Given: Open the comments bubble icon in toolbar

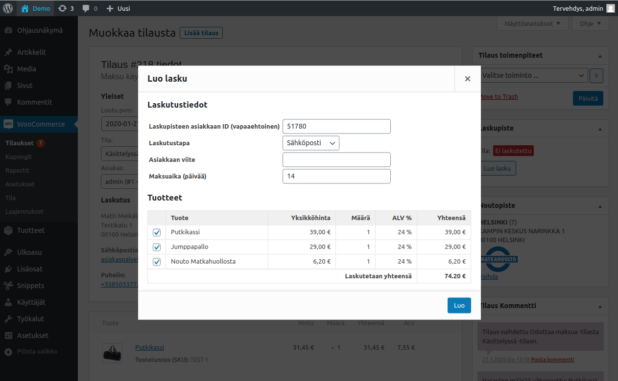Looking at the screenshot, I should pos(86,8).
